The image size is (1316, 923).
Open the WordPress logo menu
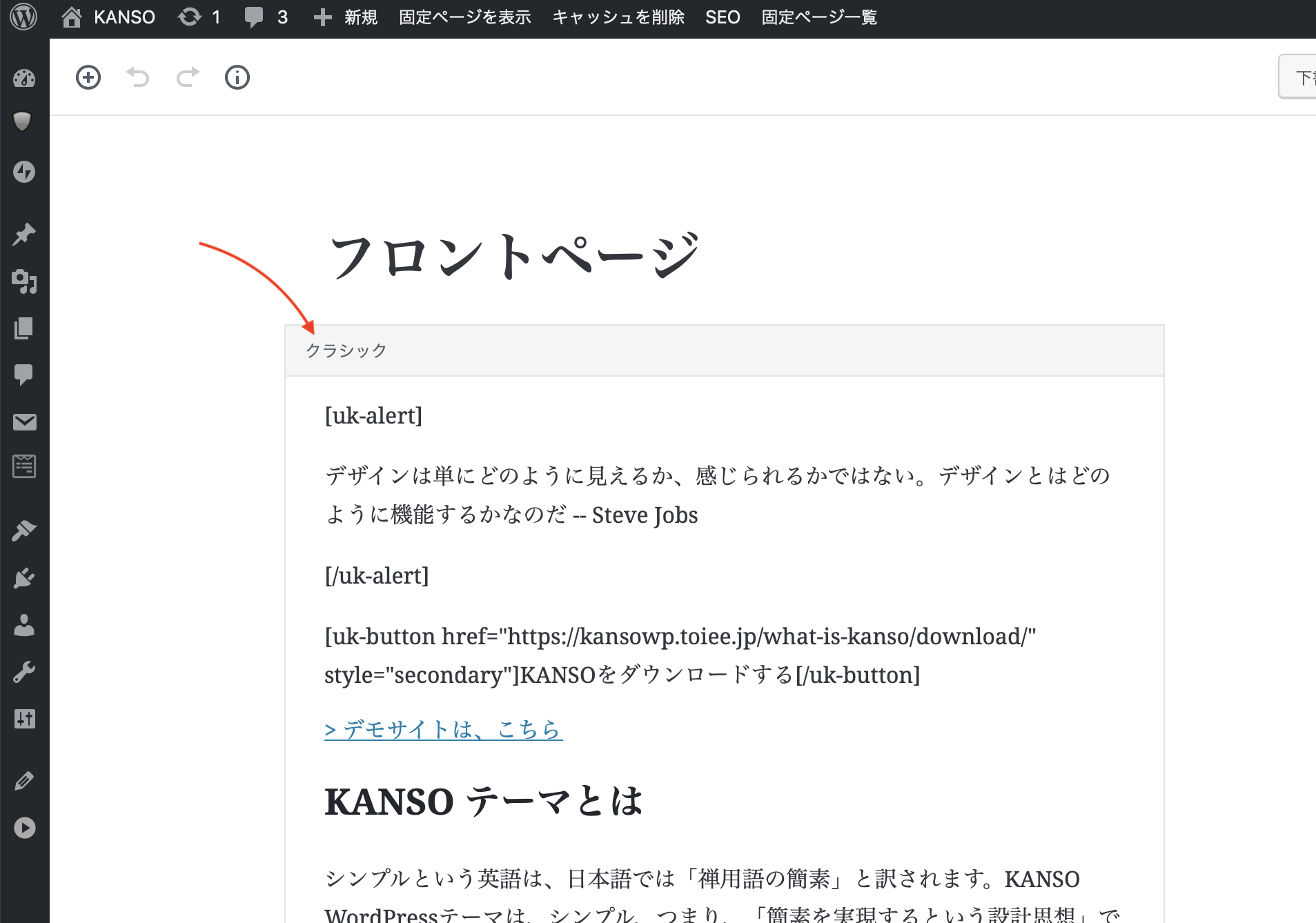[x=24, y=17]
